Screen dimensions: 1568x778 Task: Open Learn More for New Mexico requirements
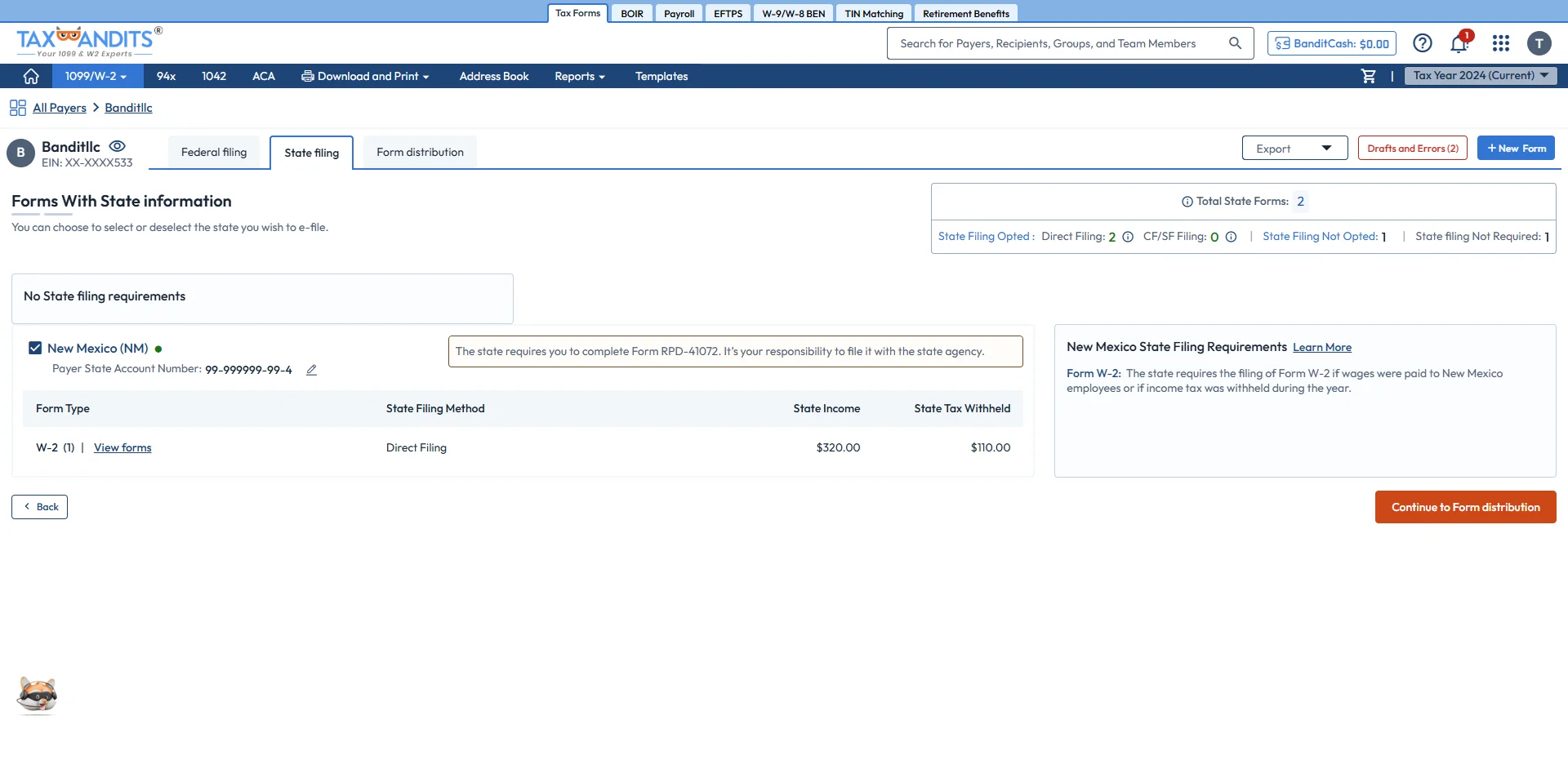click(x=1322, y=347)
